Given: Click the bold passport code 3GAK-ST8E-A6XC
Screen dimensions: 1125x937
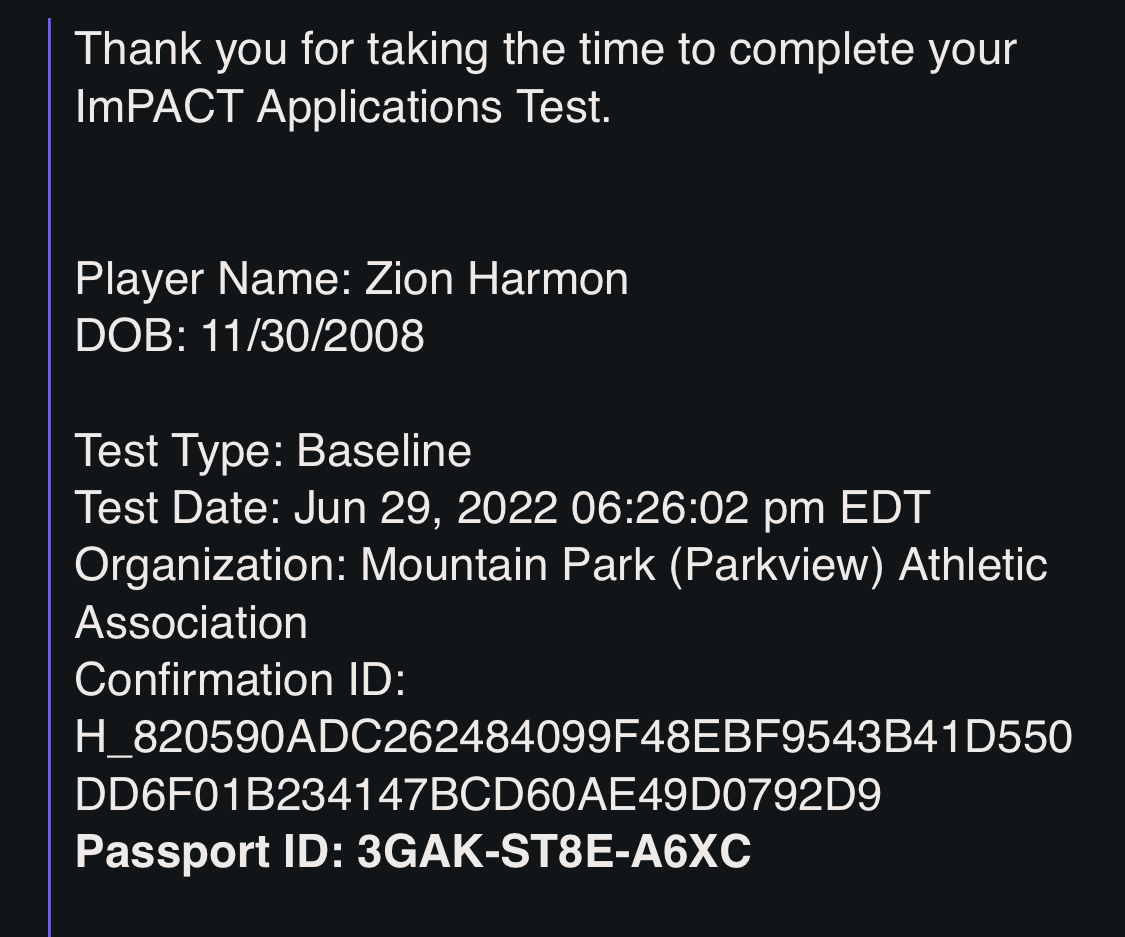Looking at the screenshot, I should (x=554, y=852).
